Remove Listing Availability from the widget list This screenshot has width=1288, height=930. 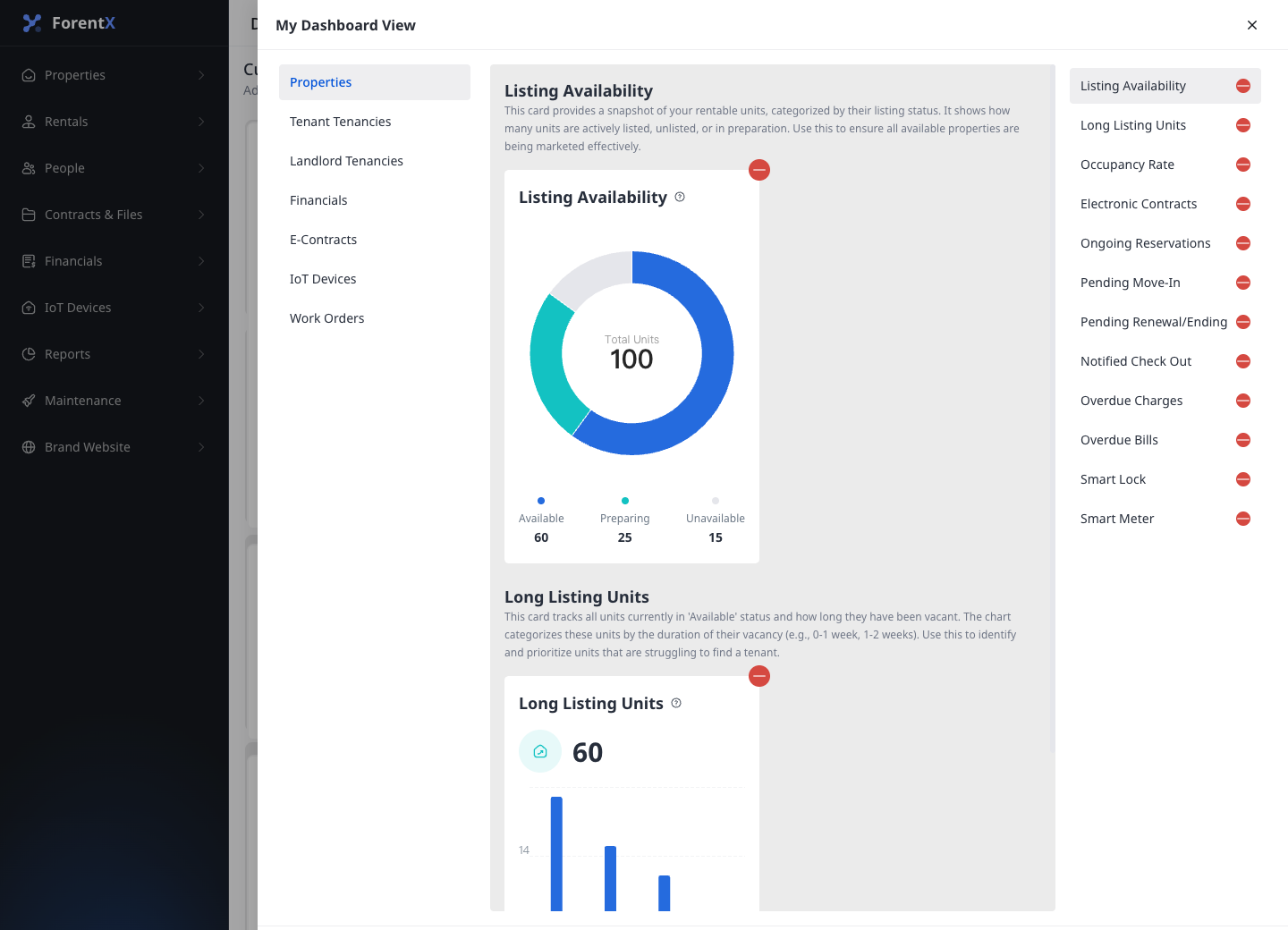[1243, 86]
